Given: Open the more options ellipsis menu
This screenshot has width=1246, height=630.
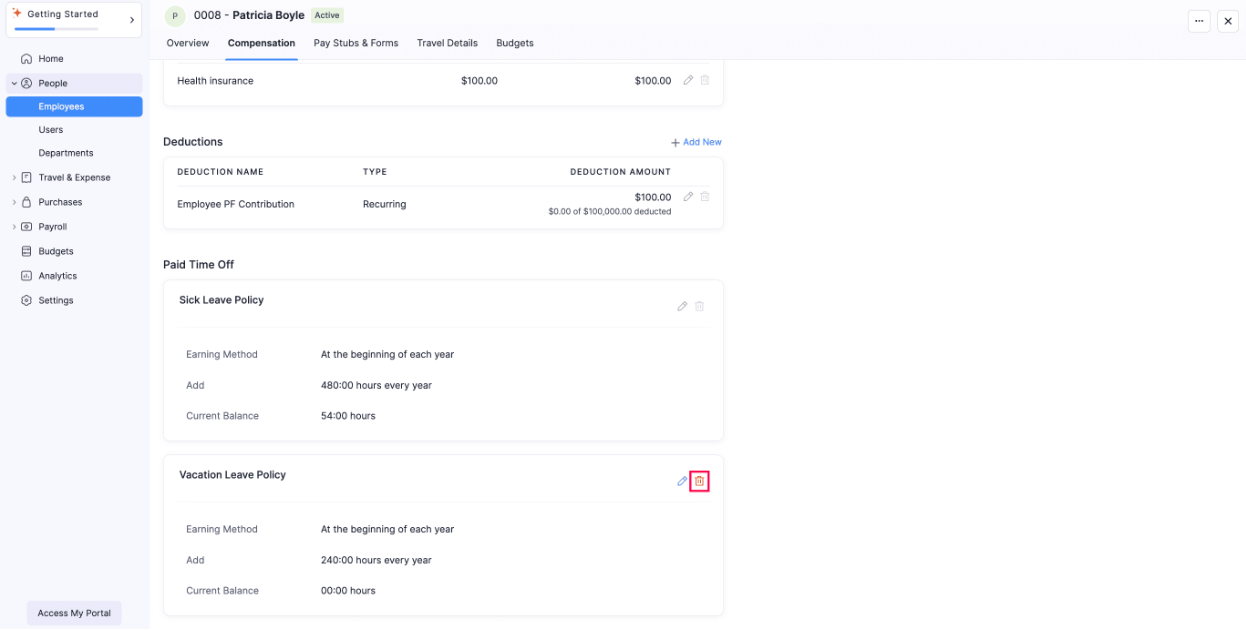Looking at the screenshot, I should pyautogui.click(x=1199, y=21).
